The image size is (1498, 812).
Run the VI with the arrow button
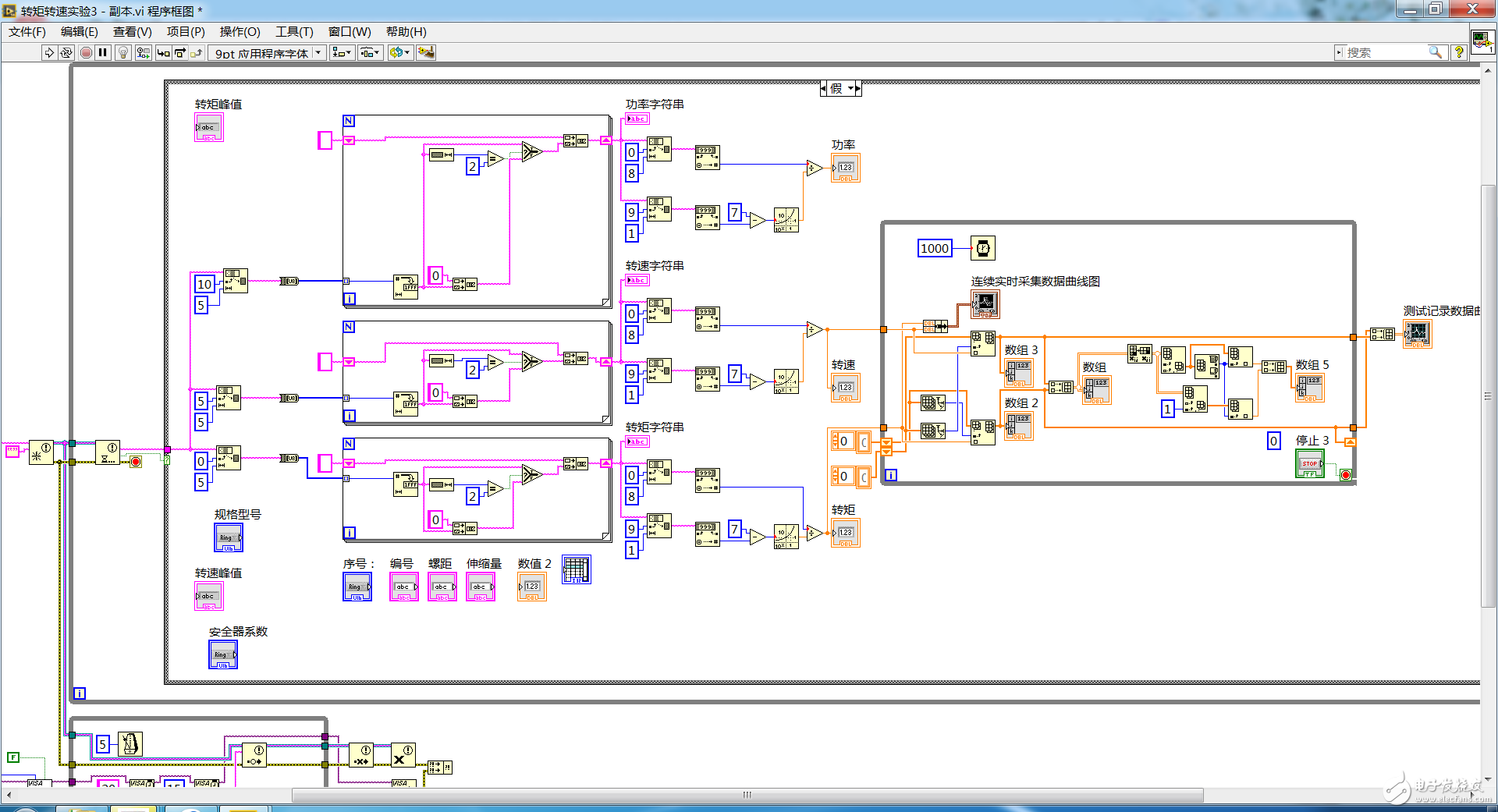click(48, 53)
